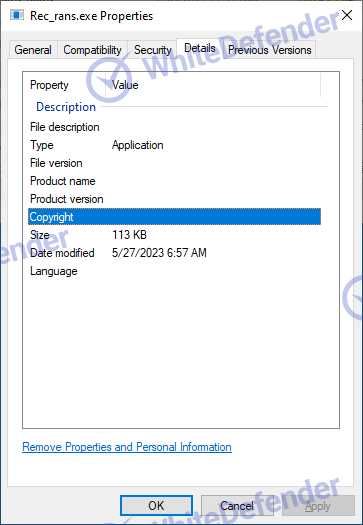Open Remove Properties and Personal Information link
The height and width of the screenshot is (525, 363).
tap(127, 447)
